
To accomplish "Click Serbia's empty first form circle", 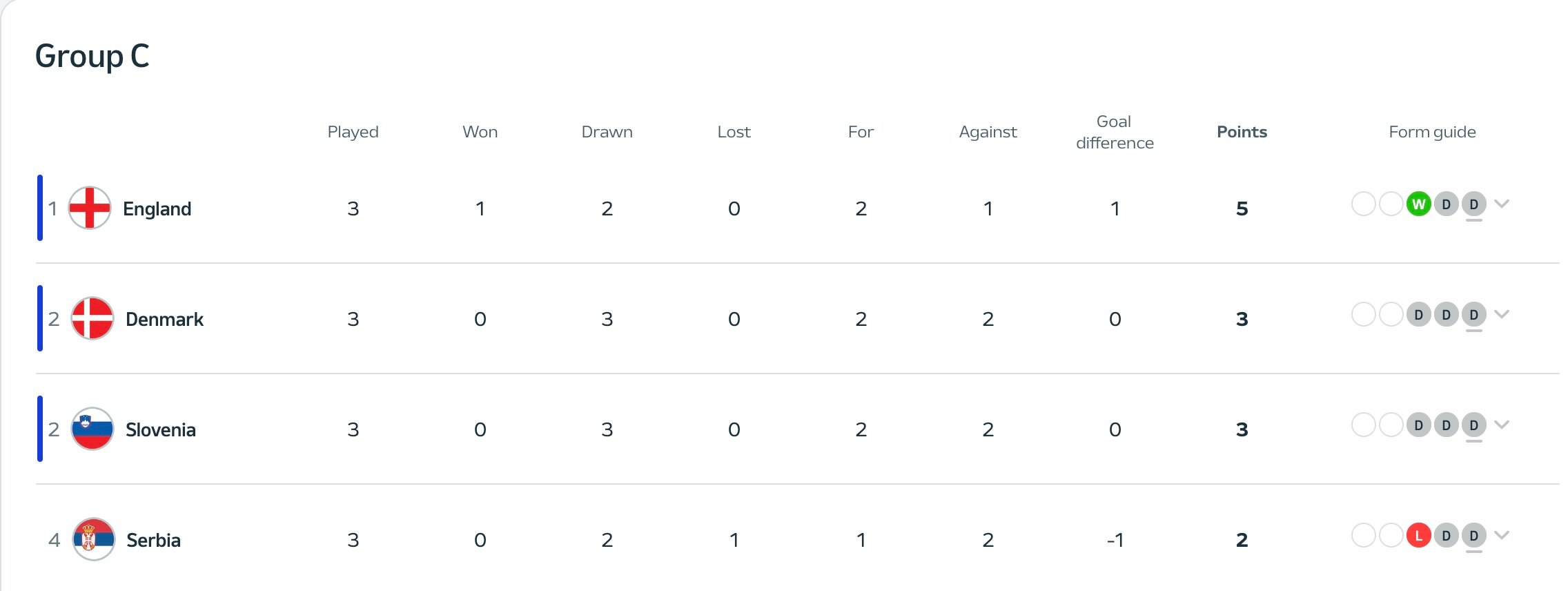I will coord(1363,535).
